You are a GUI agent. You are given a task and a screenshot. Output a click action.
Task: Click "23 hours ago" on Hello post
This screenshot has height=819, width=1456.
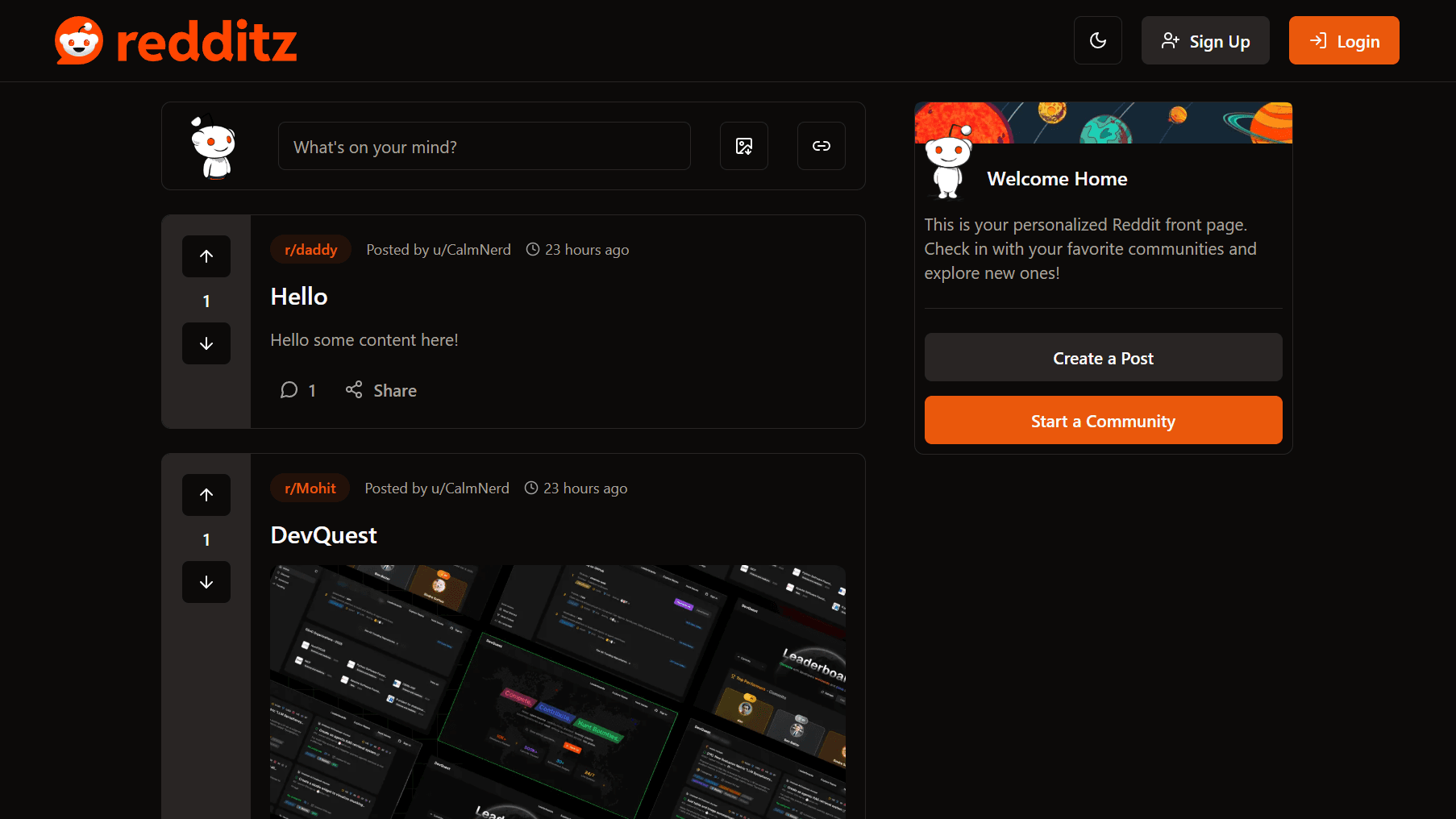coord(577,250)
